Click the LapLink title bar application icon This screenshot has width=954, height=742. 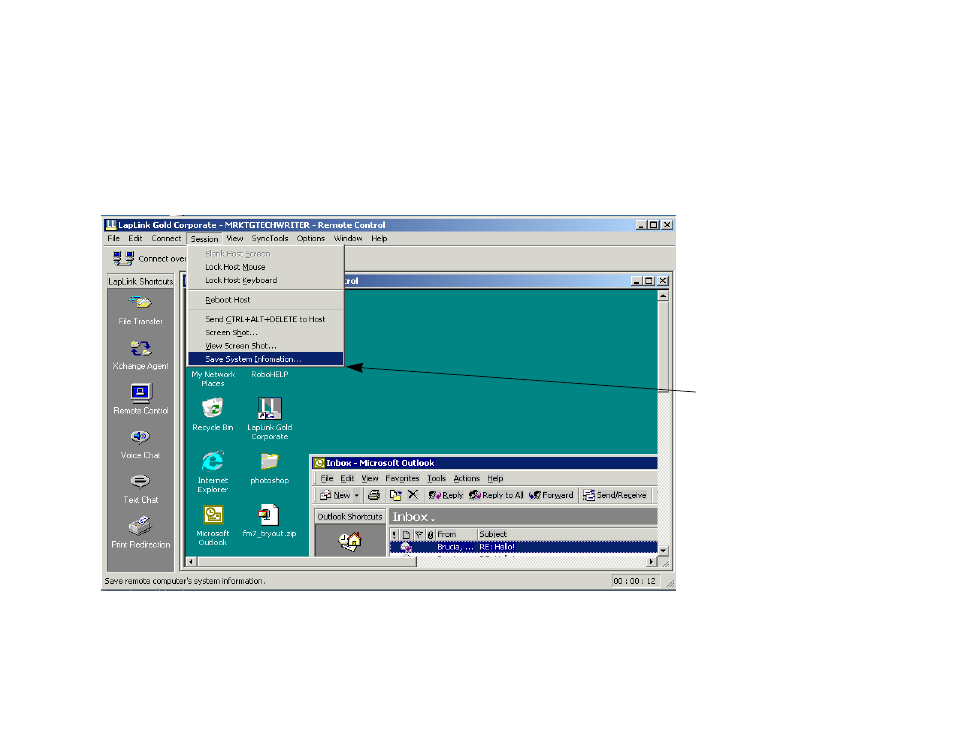coord(111,225)
